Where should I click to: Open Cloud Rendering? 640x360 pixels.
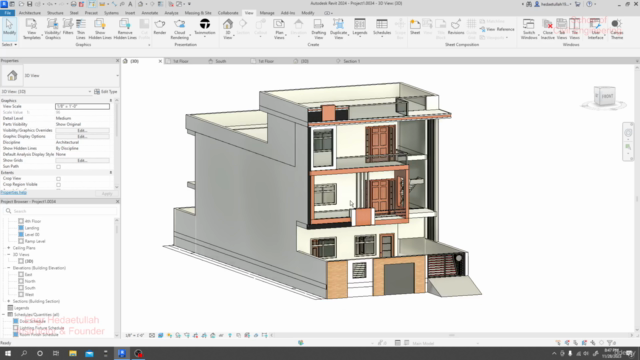click(x=179, y=29)
